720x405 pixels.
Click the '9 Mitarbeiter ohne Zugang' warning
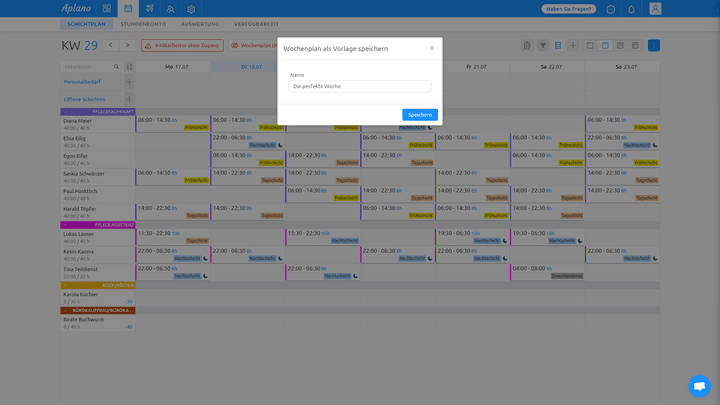[183, 45]
